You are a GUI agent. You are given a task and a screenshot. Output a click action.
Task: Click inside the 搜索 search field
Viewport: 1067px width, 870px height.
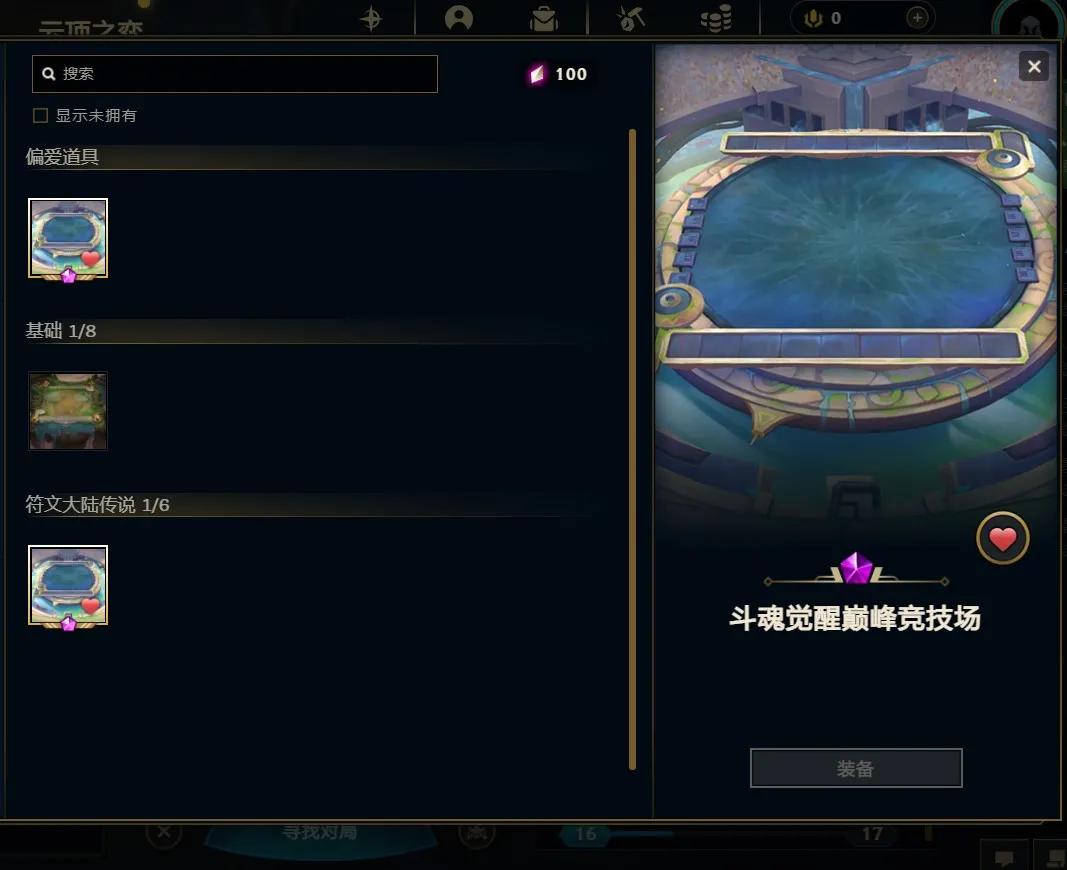click(x=235, y=73)
